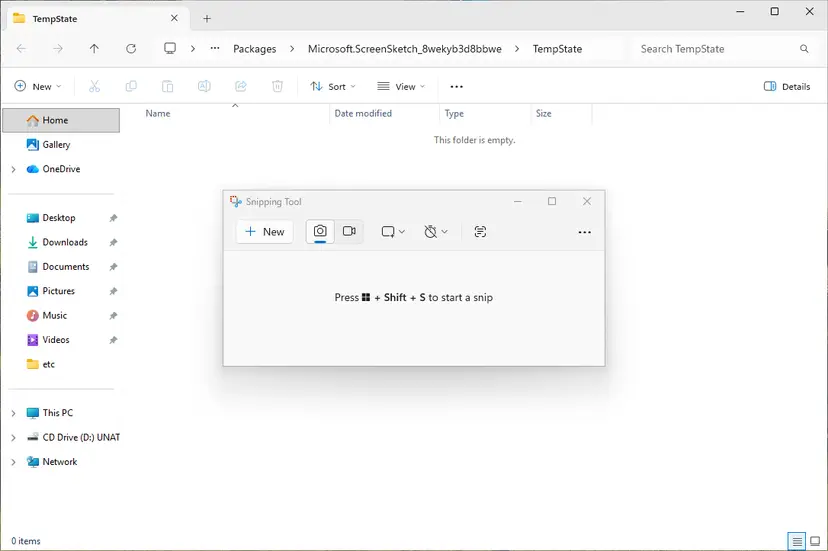Open snipping mode shape dropdown
The image size is (828, 551).
coord(393,231)
